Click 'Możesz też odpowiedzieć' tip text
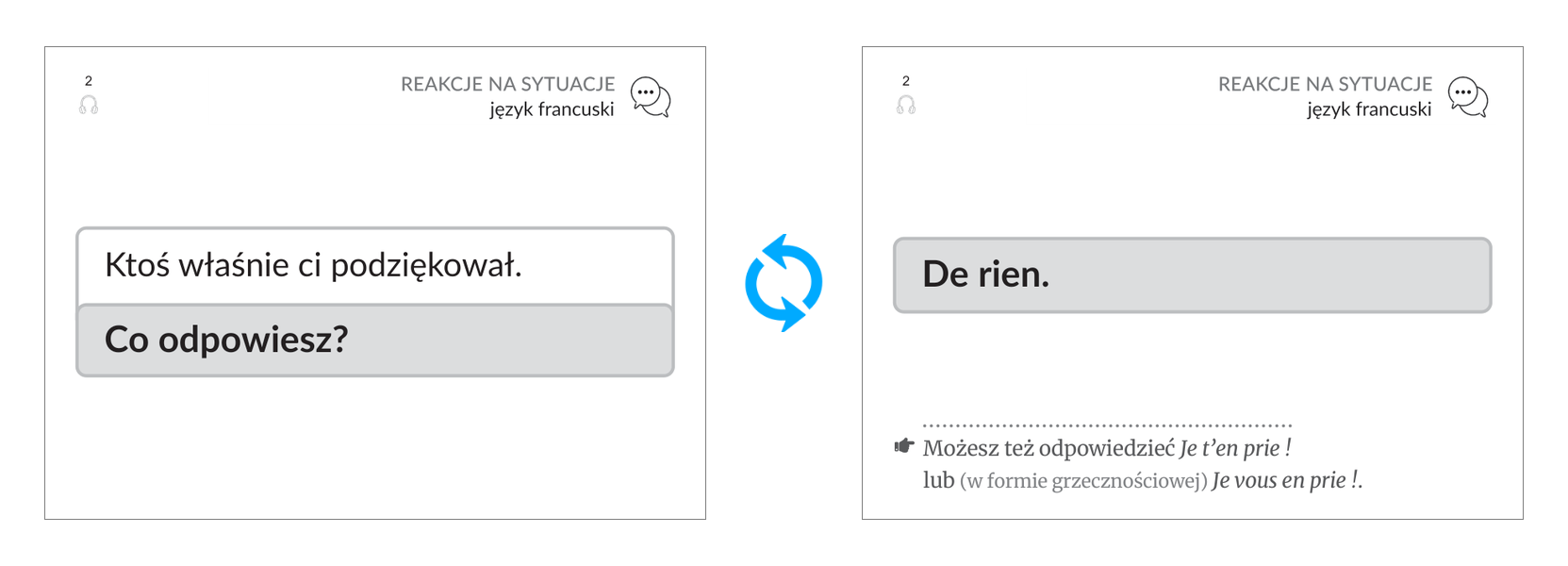This screenshot has height=566, width=1568. [x=1048, y=448]
